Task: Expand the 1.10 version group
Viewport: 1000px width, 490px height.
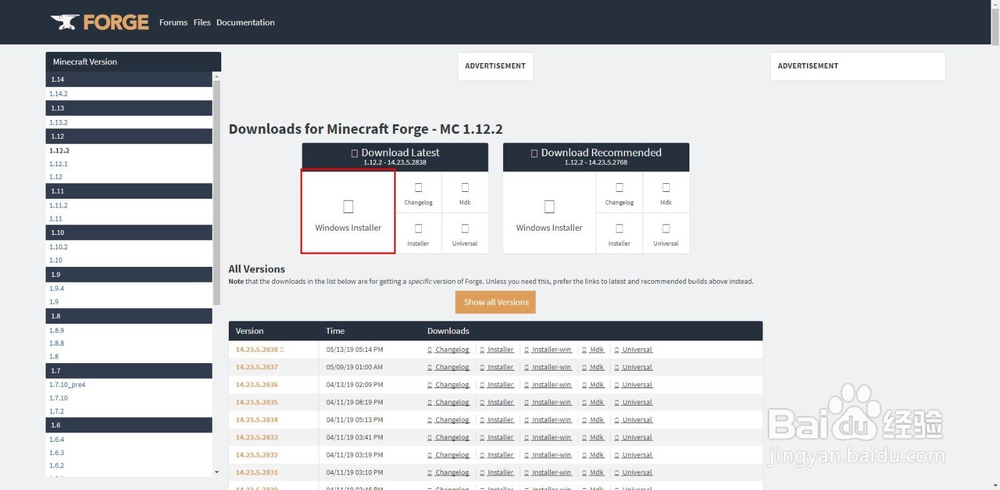Action: pos(129,232)
